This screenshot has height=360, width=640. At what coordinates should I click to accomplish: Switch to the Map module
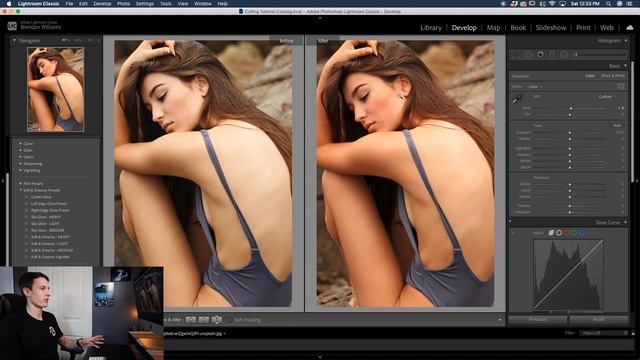click(493, 28)
